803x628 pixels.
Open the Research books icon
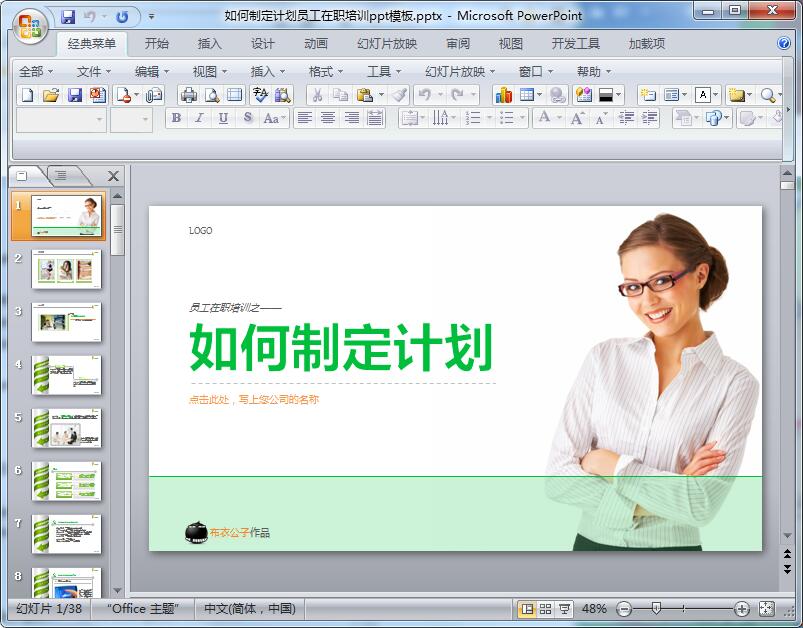(282, 95)
